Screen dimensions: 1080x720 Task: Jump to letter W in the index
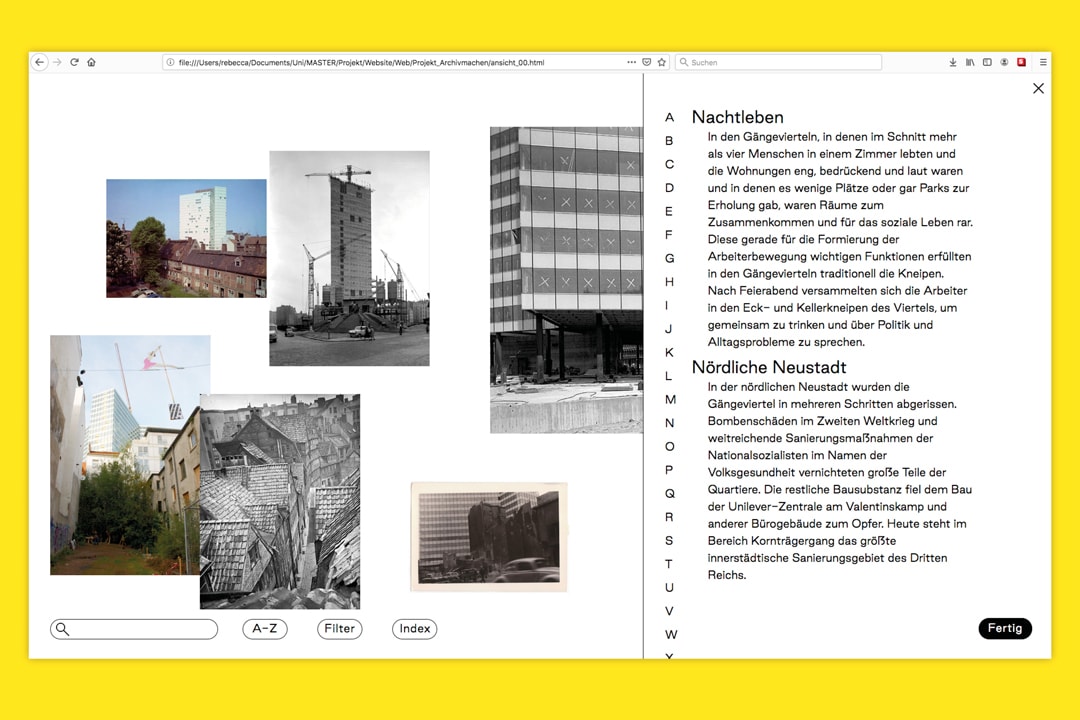point(672,635)
